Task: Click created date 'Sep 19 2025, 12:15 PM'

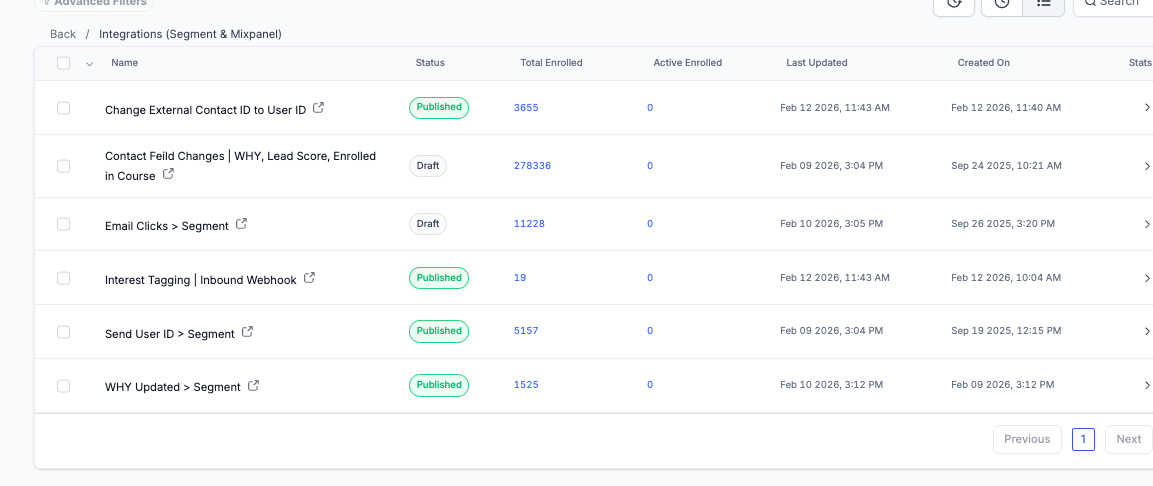Action: point(1006,332)
